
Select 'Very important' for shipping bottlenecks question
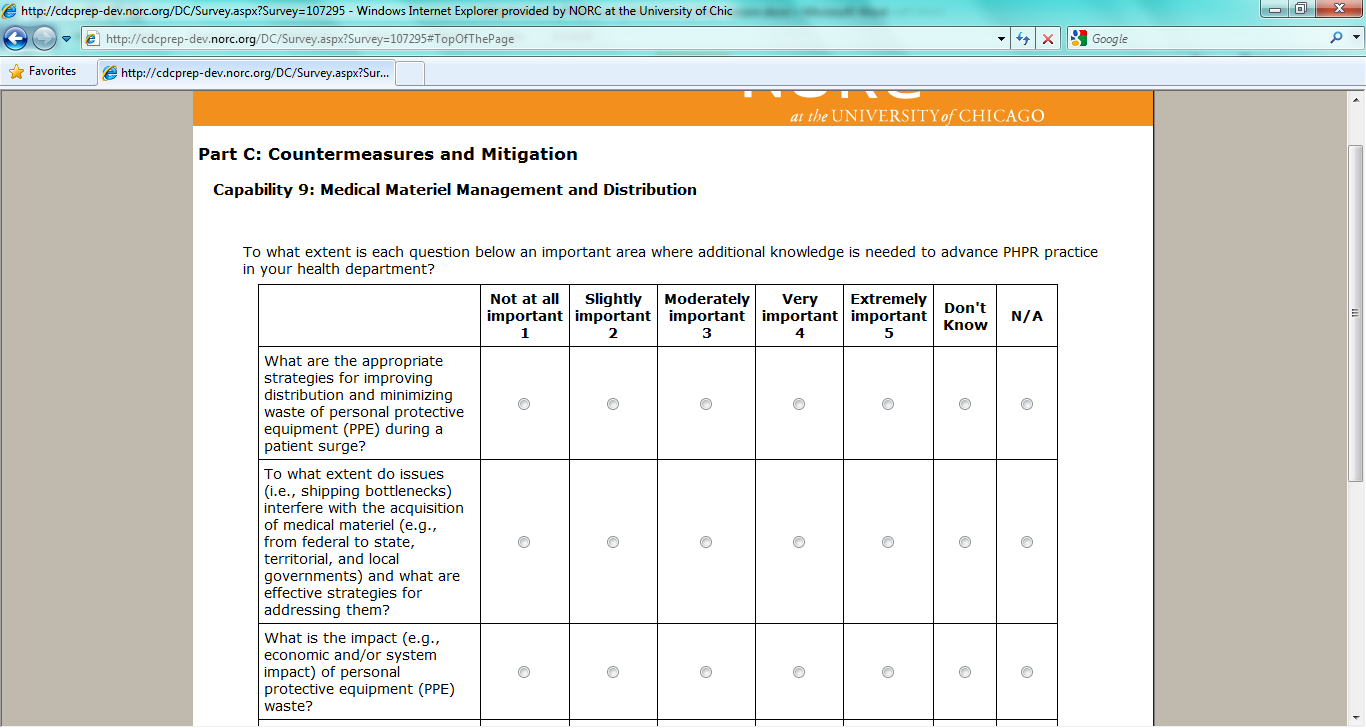click(798, 542)
